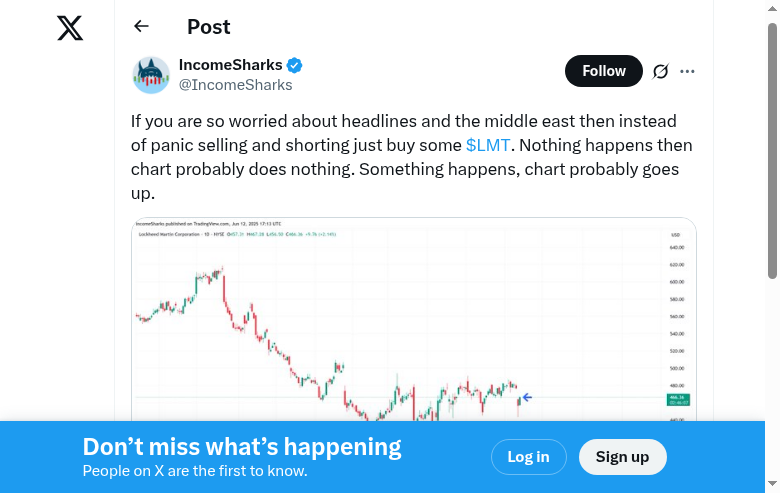
Task: Click the scrollbar down arrow
Action: pyautogui.click(x=772, y=485)
